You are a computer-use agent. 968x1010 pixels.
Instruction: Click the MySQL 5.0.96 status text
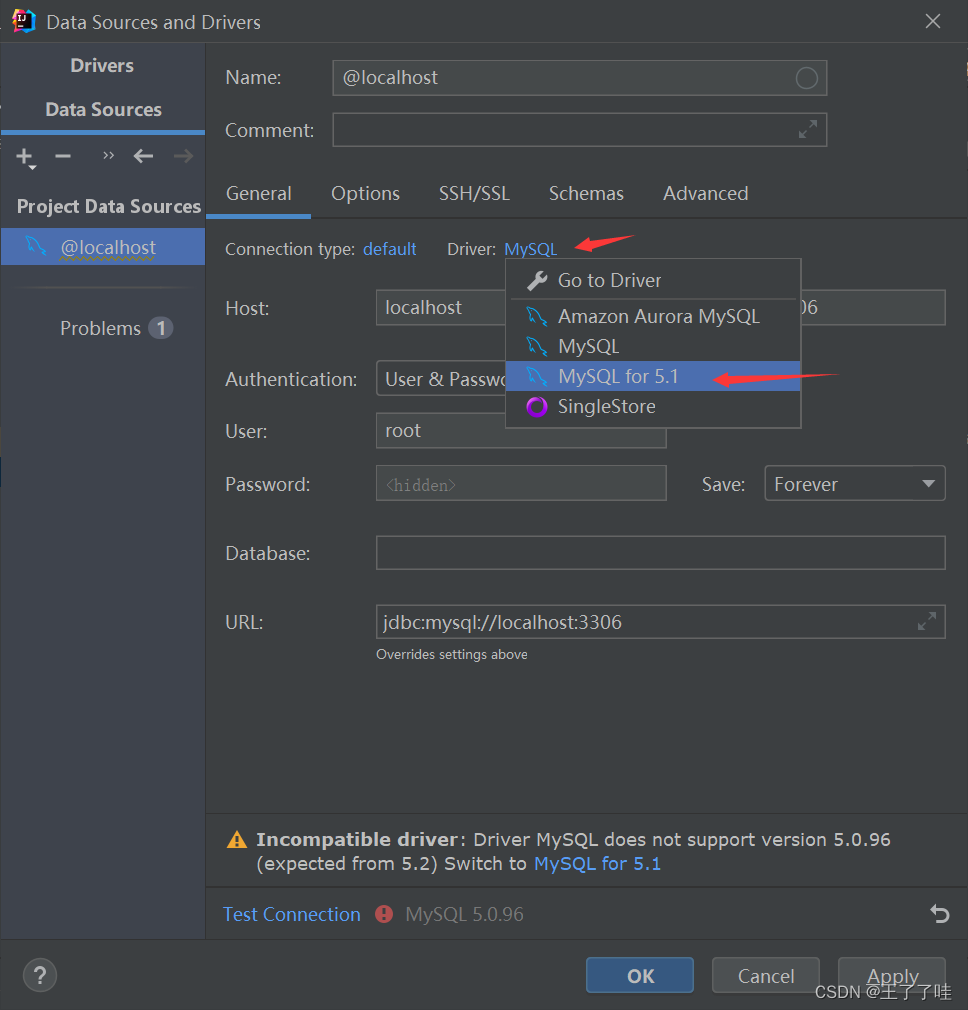(464, 914)
